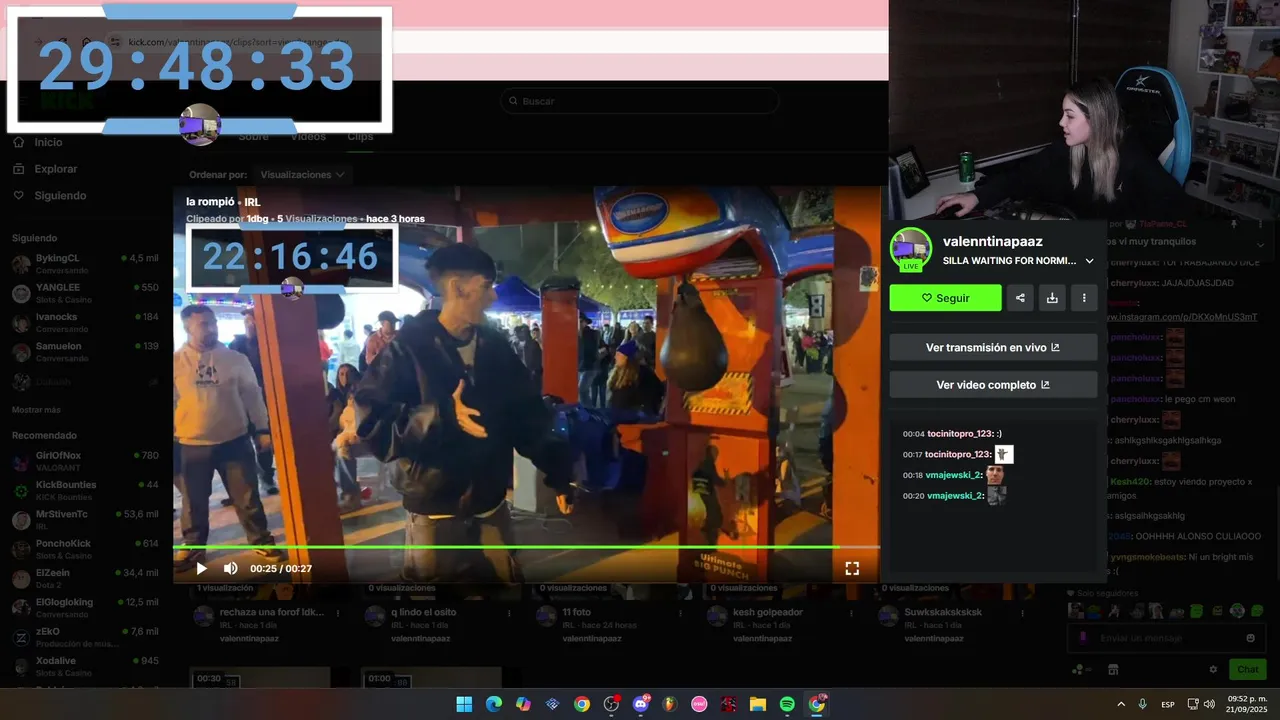
Task: Open the emoji picker in chat input
Action: point(1250,638)
